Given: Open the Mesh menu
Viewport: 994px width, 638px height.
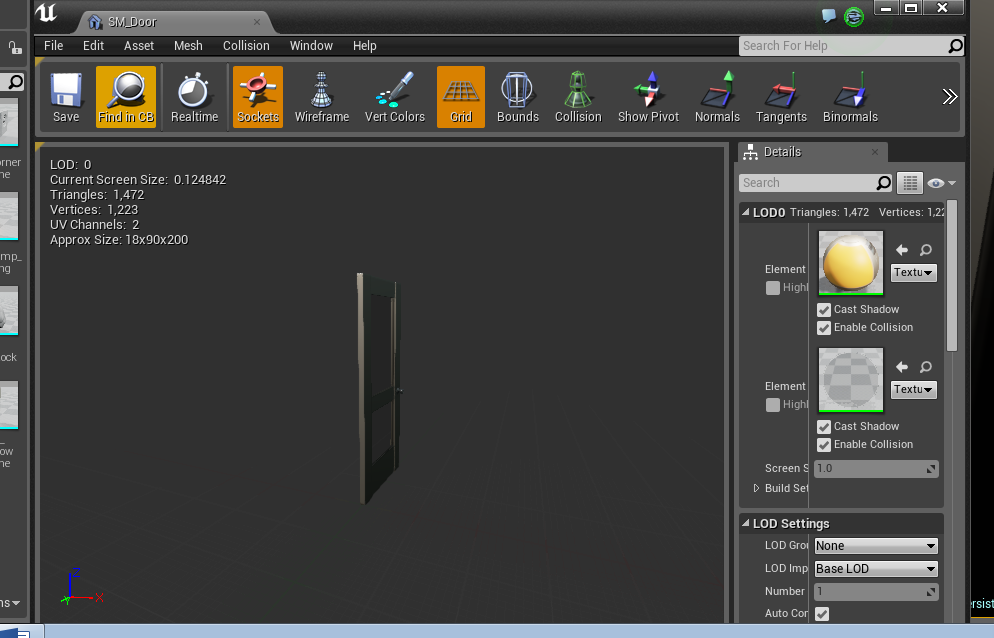Looking at the screenshot, I should [188, 45].
